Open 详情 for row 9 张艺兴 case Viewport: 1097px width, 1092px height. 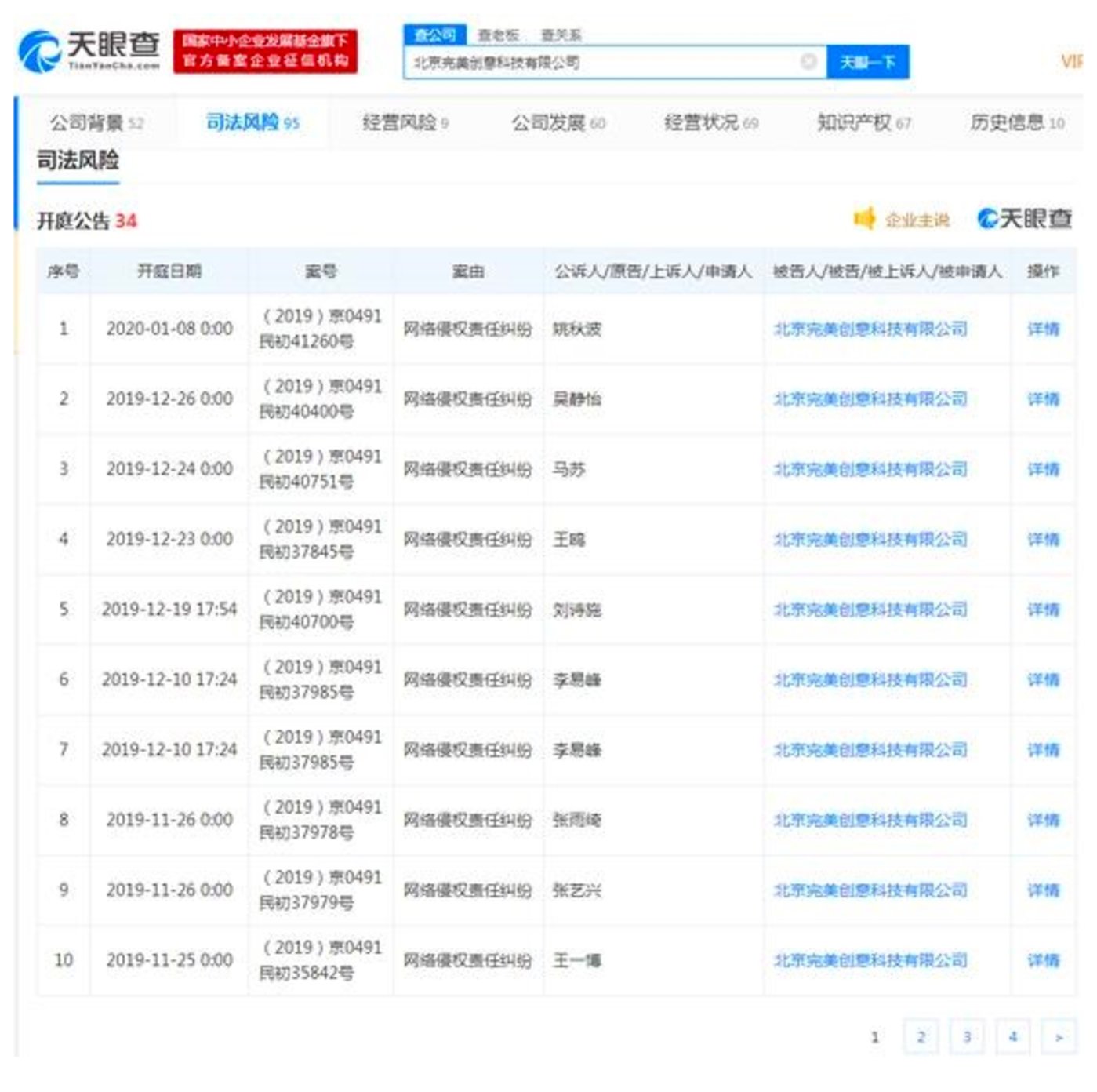pyautogui.click(x=1043, y=890)
